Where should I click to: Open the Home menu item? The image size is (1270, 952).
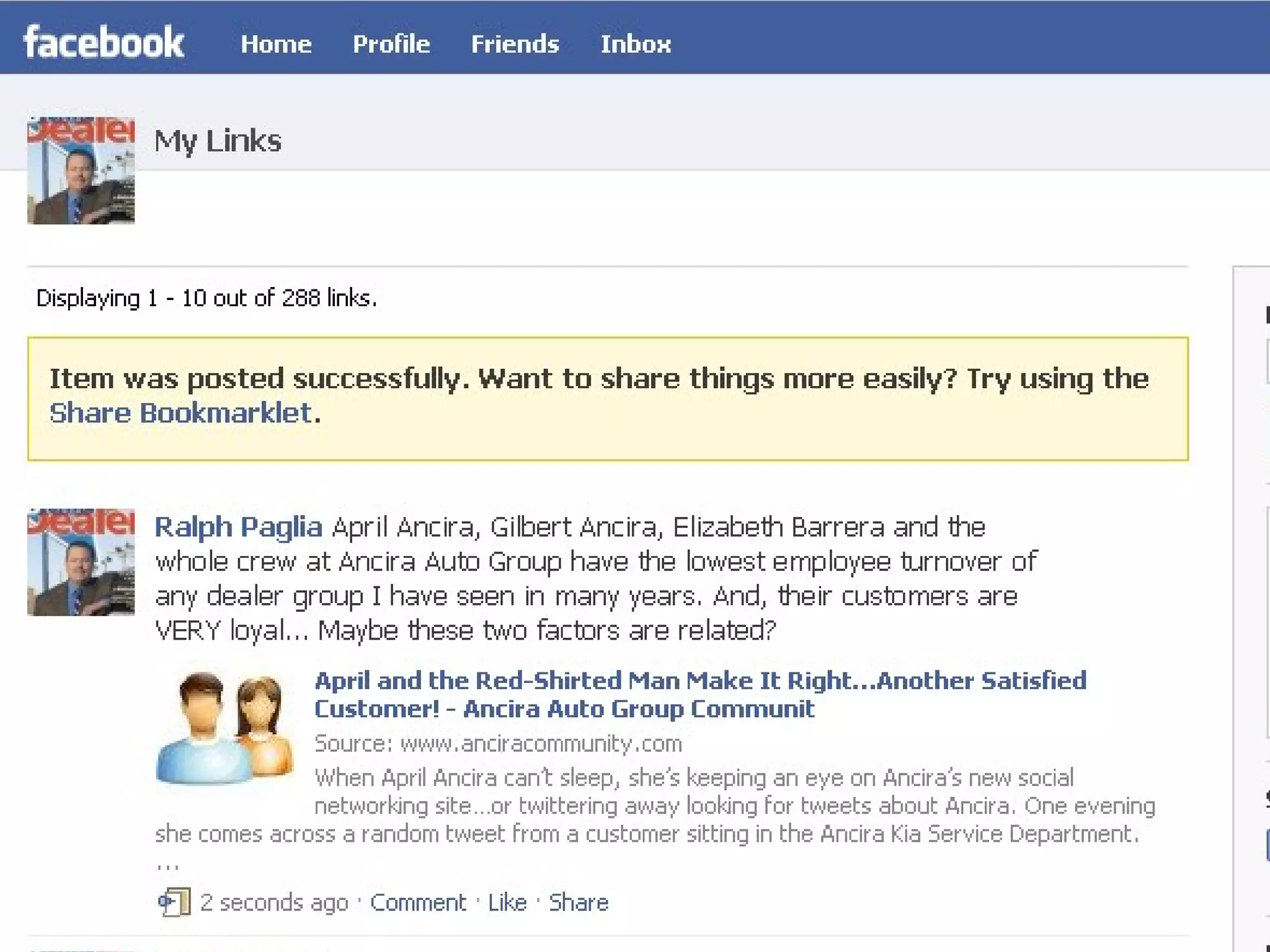[x=276, y=44]
